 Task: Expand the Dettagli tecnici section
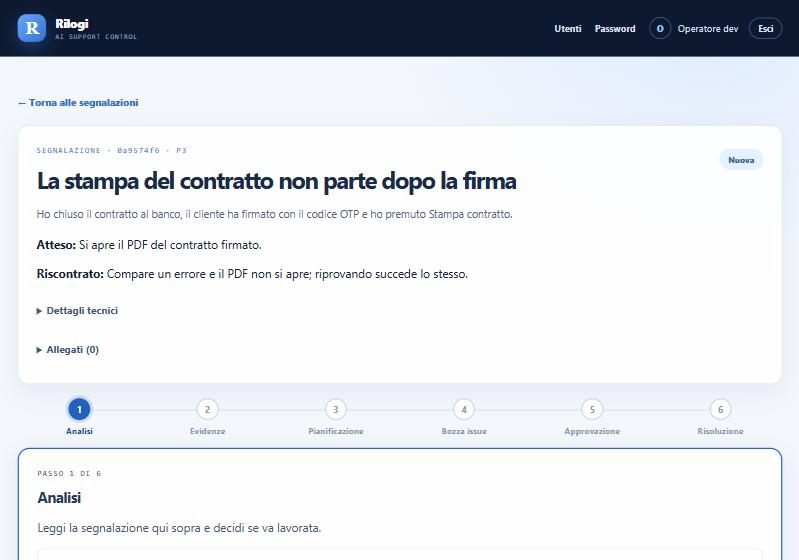pyautogui.click(x=77, y=311)
